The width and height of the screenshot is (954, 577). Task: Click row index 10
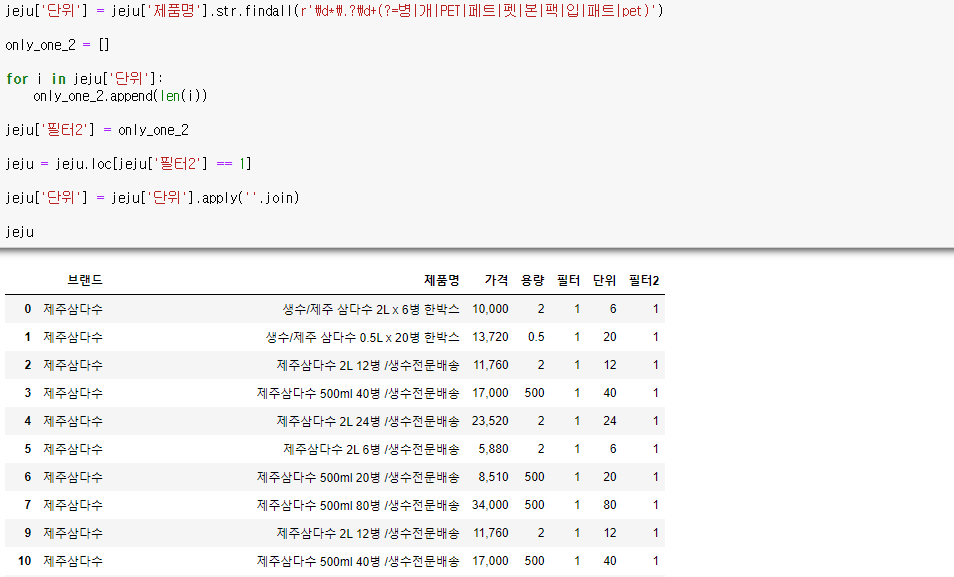pyautogui.click(x=24, y=561)
